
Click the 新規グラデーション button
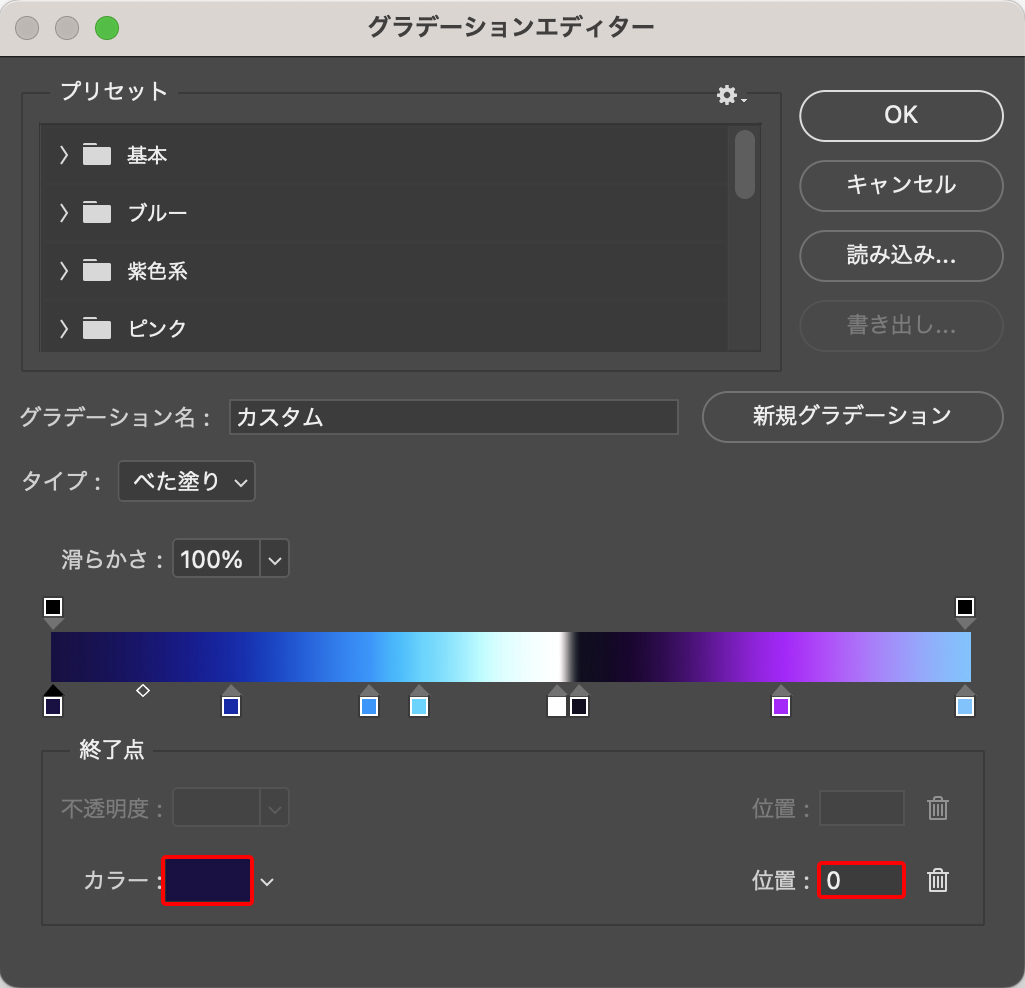852,416
